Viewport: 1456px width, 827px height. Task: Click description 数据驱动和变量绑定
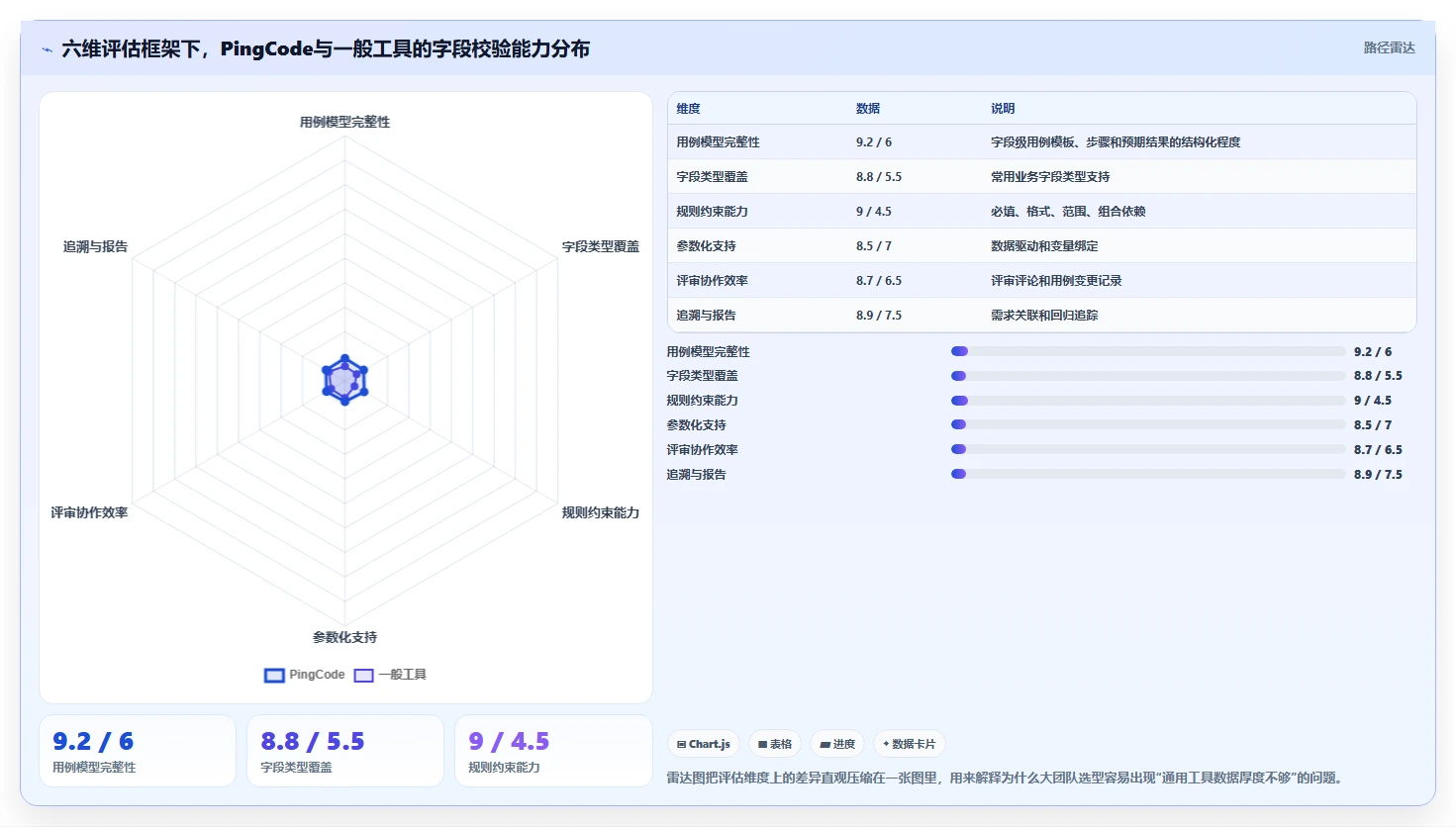[1044, 246]
